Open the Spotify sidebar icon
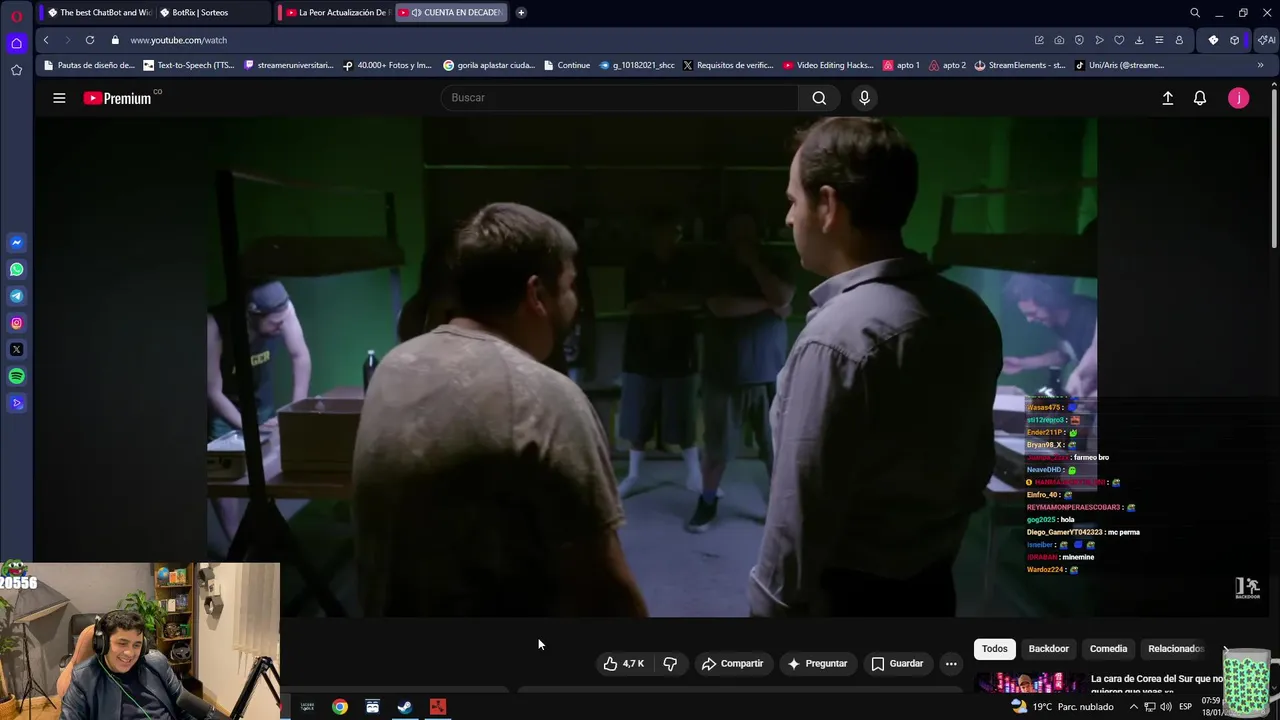 [x=16, y=377]
